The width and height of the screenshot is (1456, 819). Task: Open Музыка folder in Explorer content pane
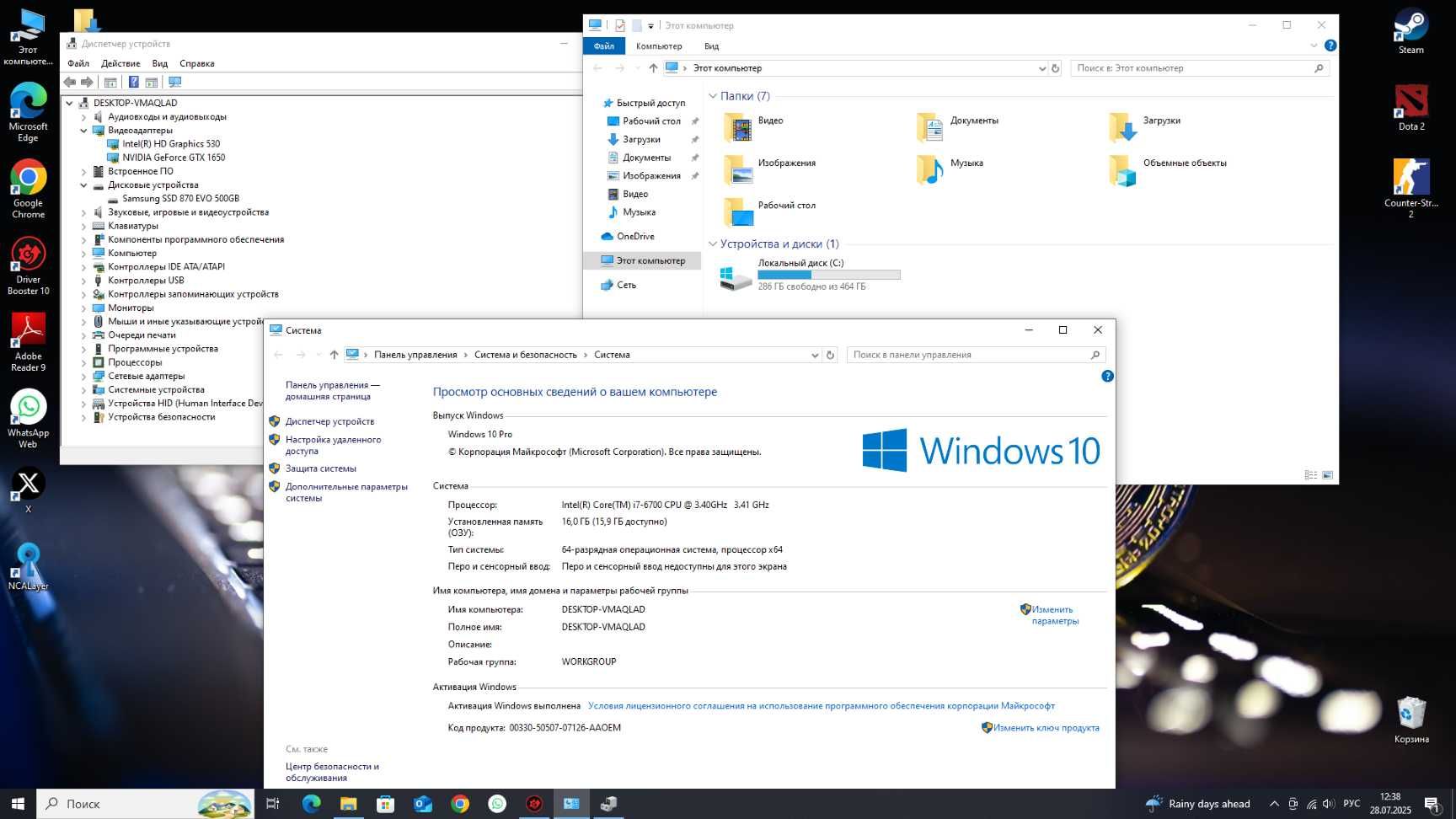950,170
